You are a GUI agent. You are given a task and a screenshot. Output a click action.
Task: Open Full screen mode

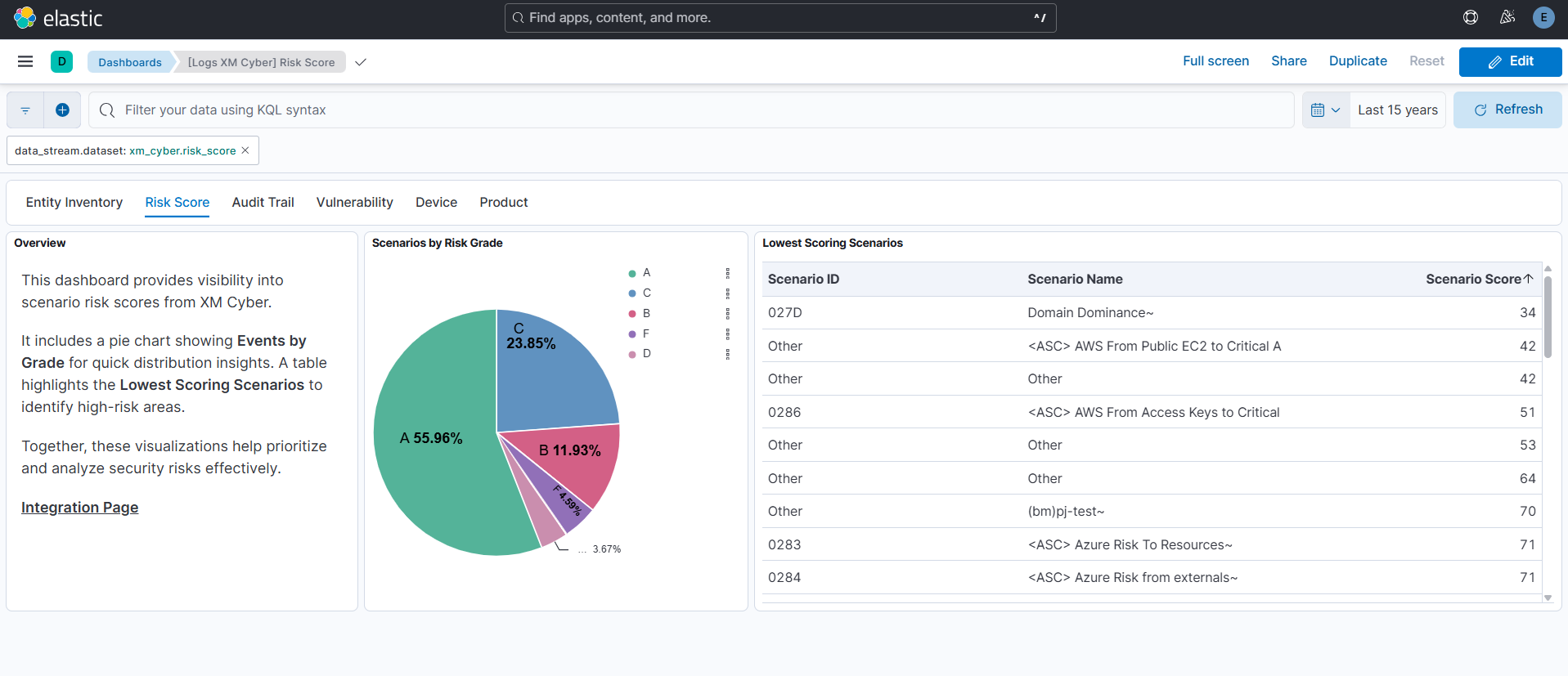[x=1215, y=61]
